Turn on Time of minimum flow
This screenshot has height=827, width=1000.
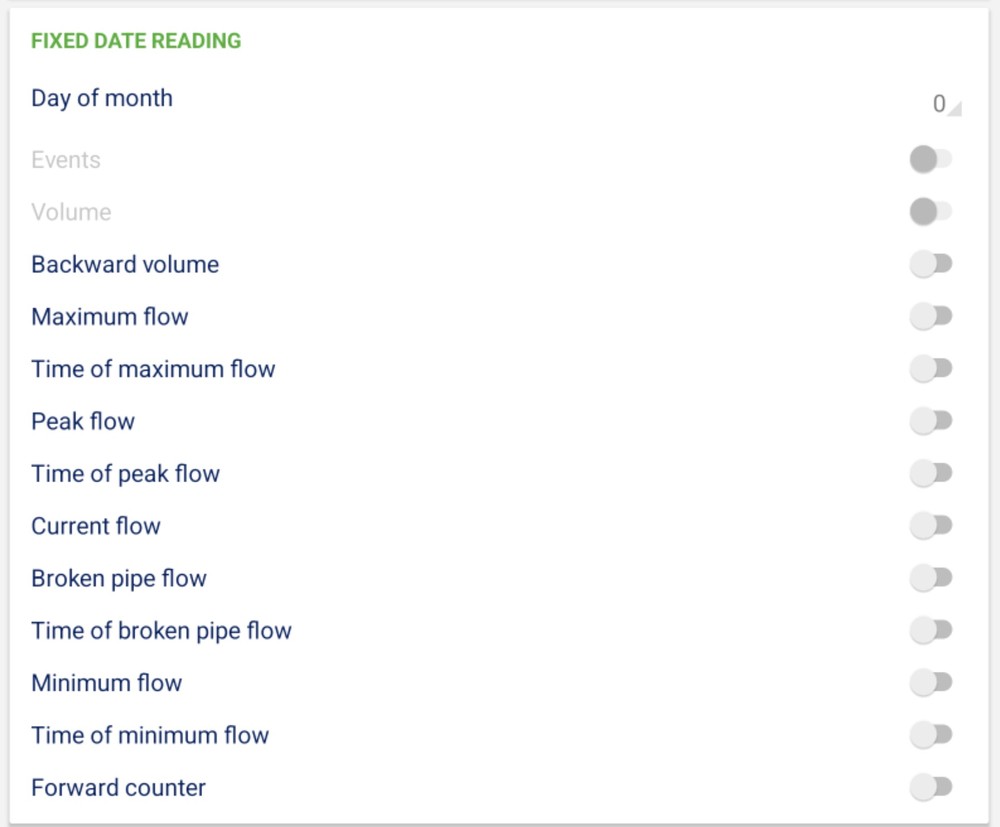click(x=931, y=735)
